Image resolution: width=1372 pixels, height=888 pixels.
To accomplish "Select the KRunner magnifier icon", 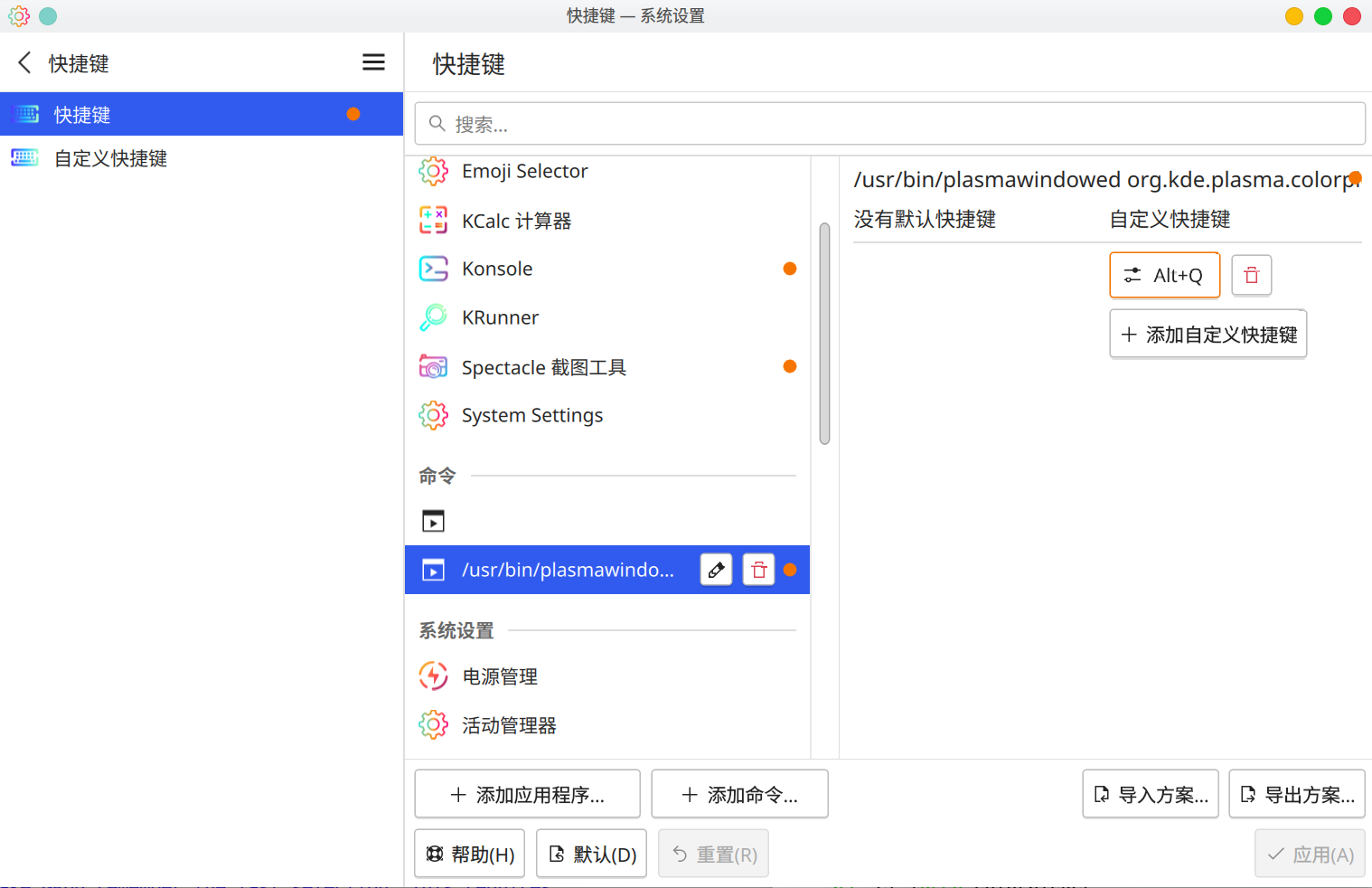I will click(x=433, y=317).
